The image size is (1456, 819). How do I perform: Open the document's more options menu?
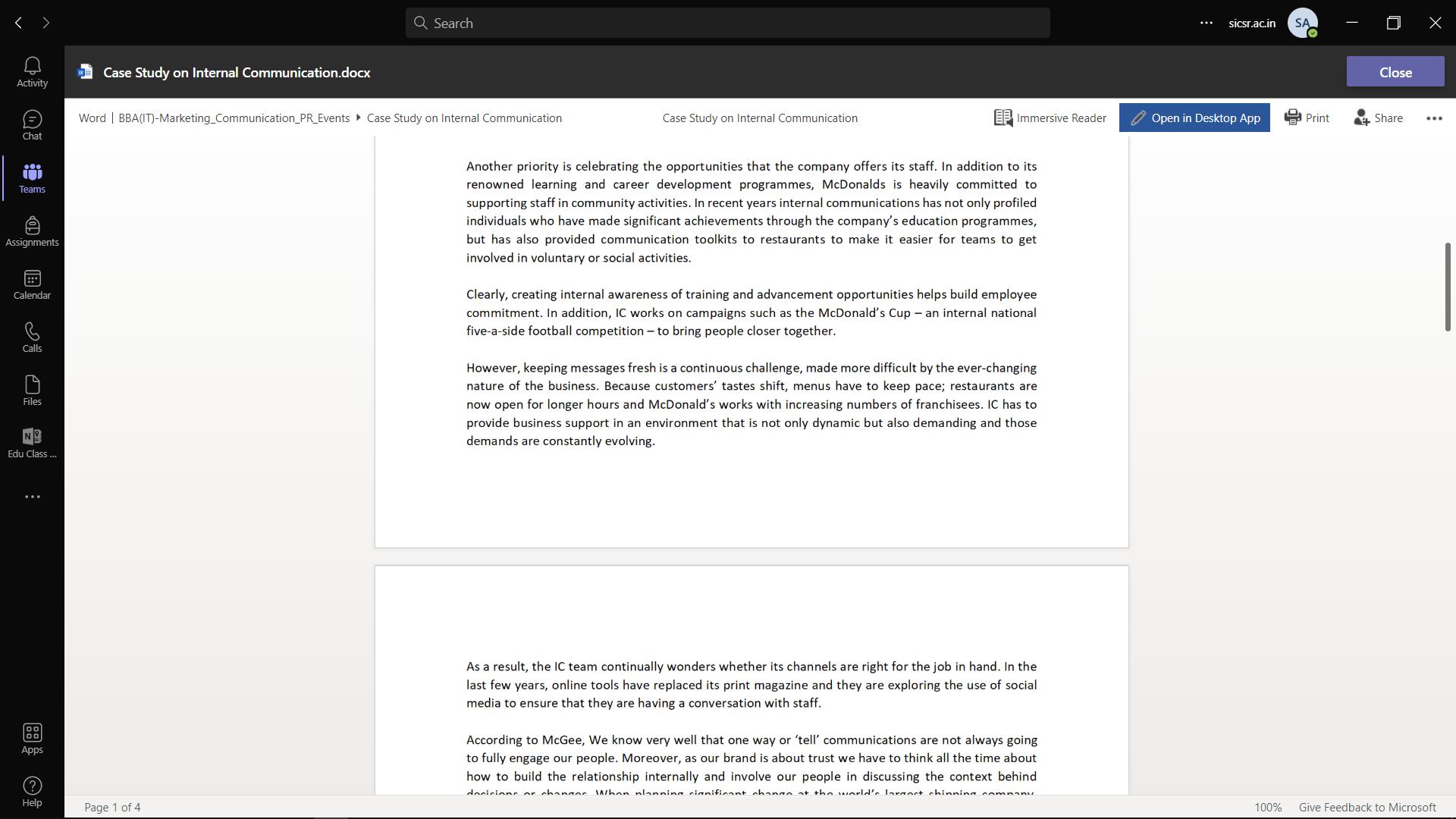[x=1434, y=118]
